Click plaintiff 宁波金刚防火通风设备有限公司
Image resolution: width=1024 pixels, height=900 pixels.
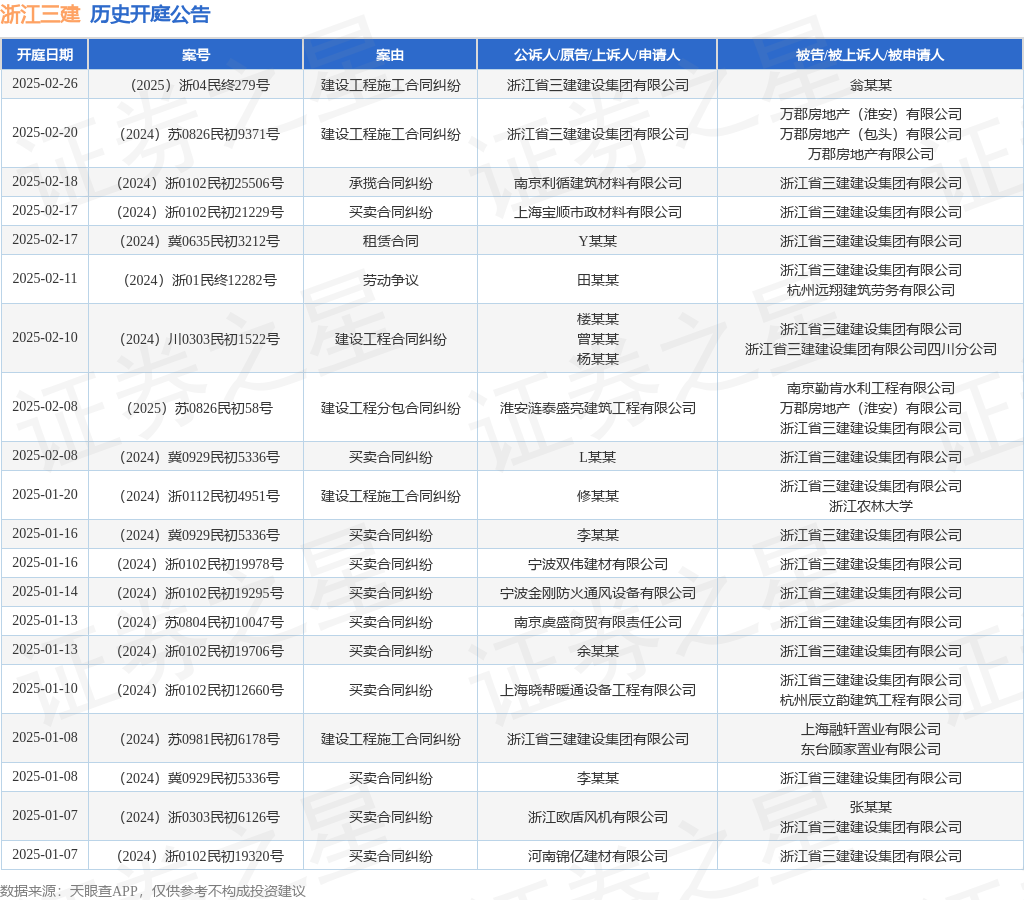598,593
